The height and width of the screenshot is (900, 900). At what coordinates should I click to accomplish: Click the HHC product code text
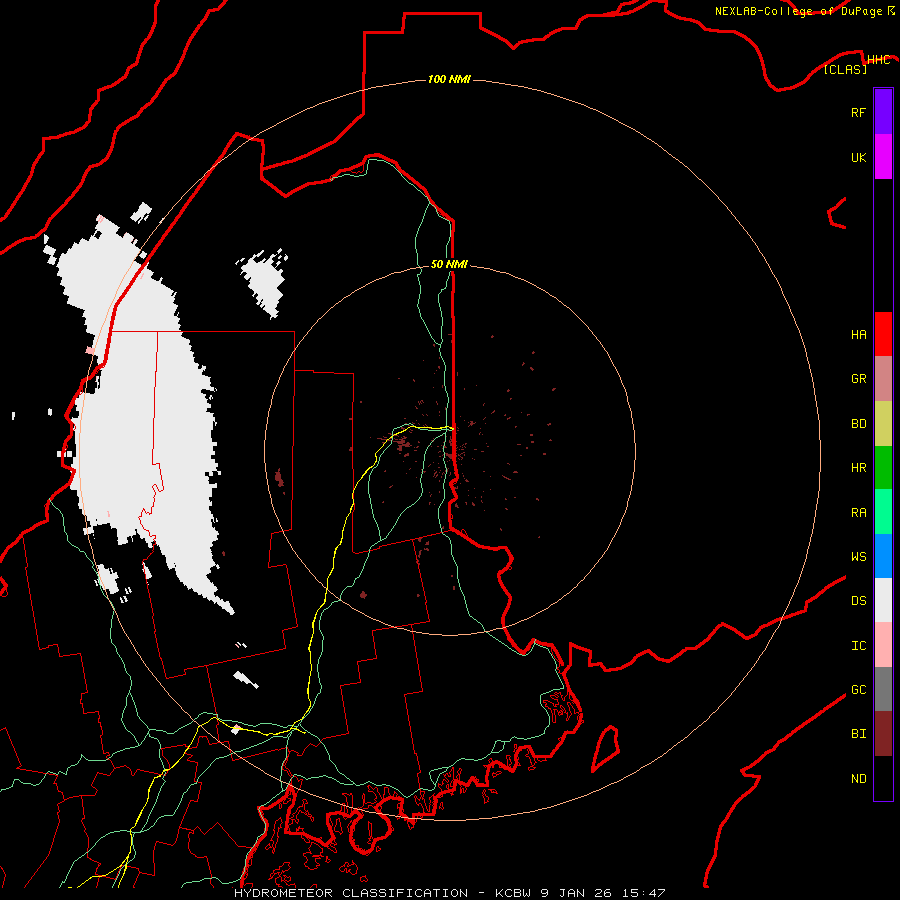pyautogui.click(x=878, y=60)
